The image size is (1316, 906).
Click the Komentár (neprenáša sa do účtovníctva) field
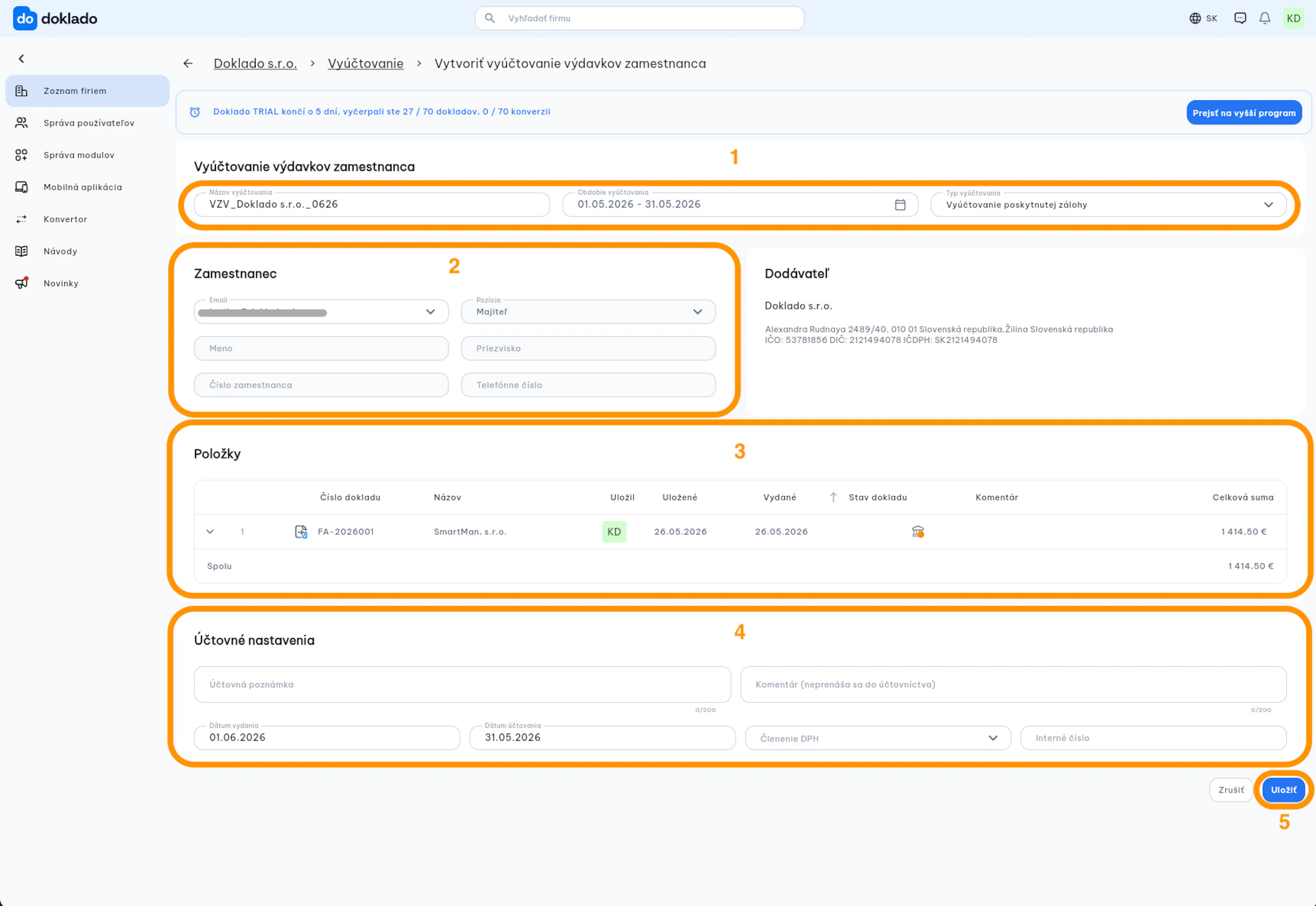coord(1013,685)
